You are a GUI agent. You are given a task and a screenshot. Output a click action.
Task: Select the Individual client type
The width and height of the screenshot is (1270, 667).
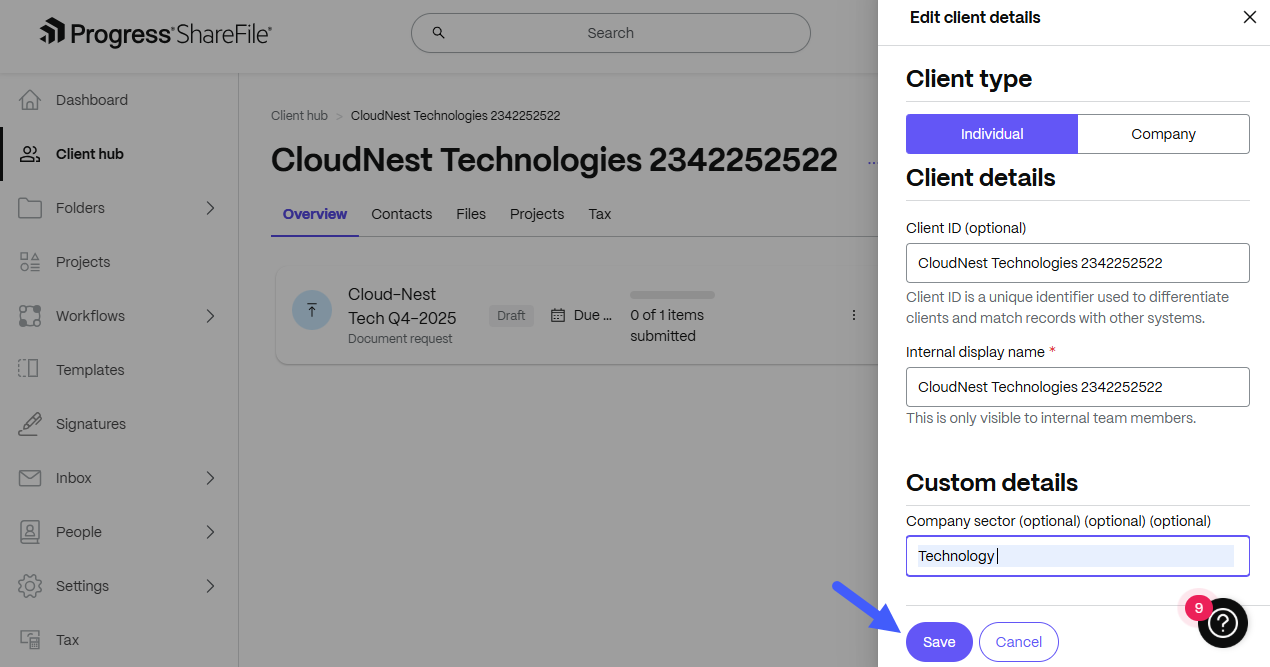click(x=991, y=133)
